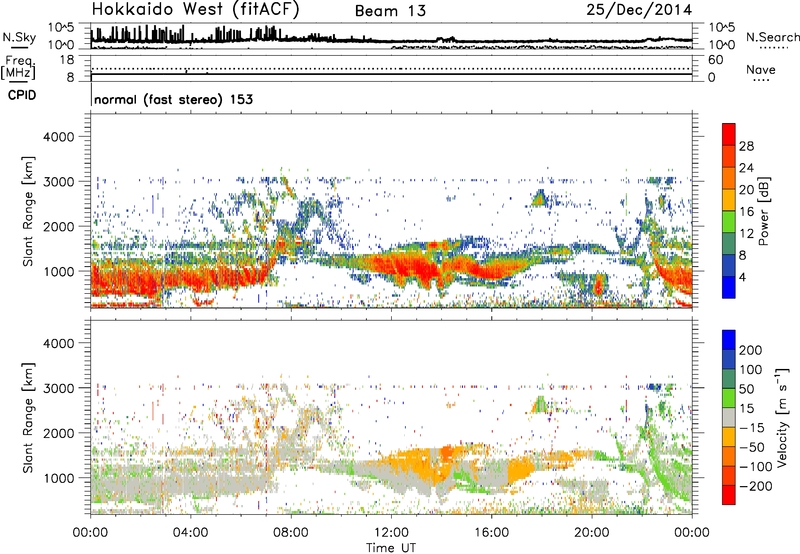Click the '3000' tick of the velocity panel
Image resolution: width=800 pixels, height=554 pixels.
coord(58,388)
